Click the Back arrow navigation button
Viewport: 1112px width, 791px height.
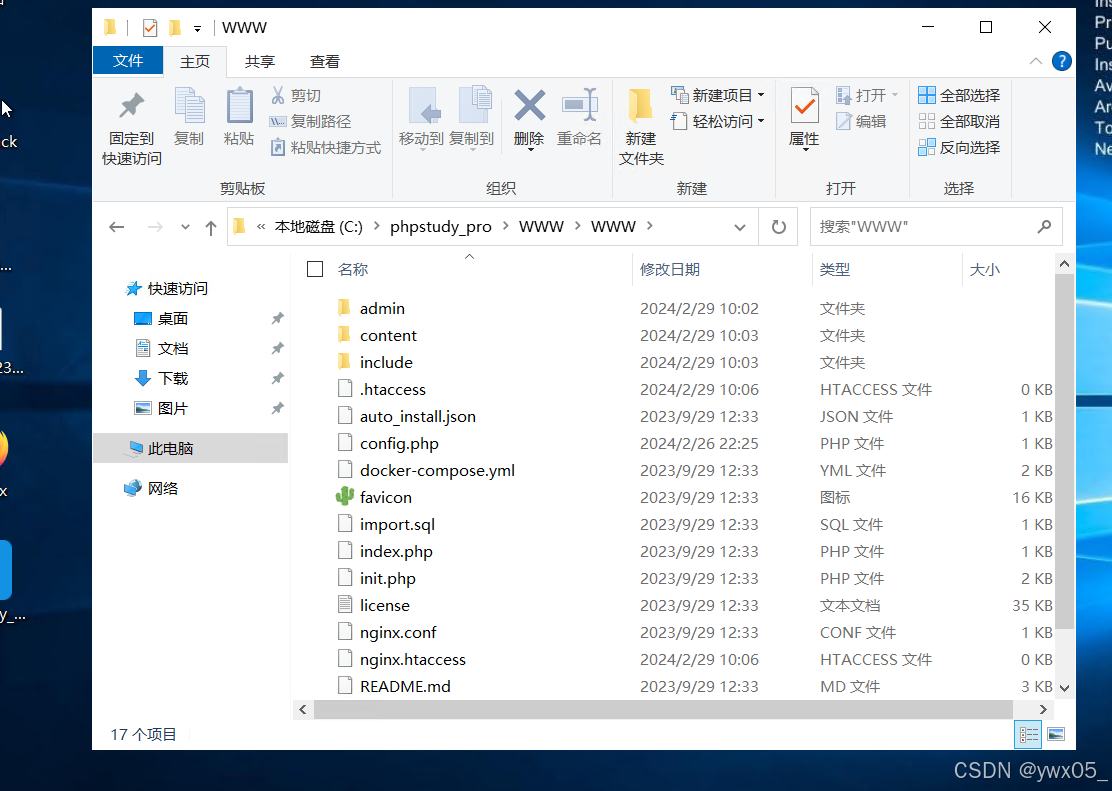pos(117,227)
